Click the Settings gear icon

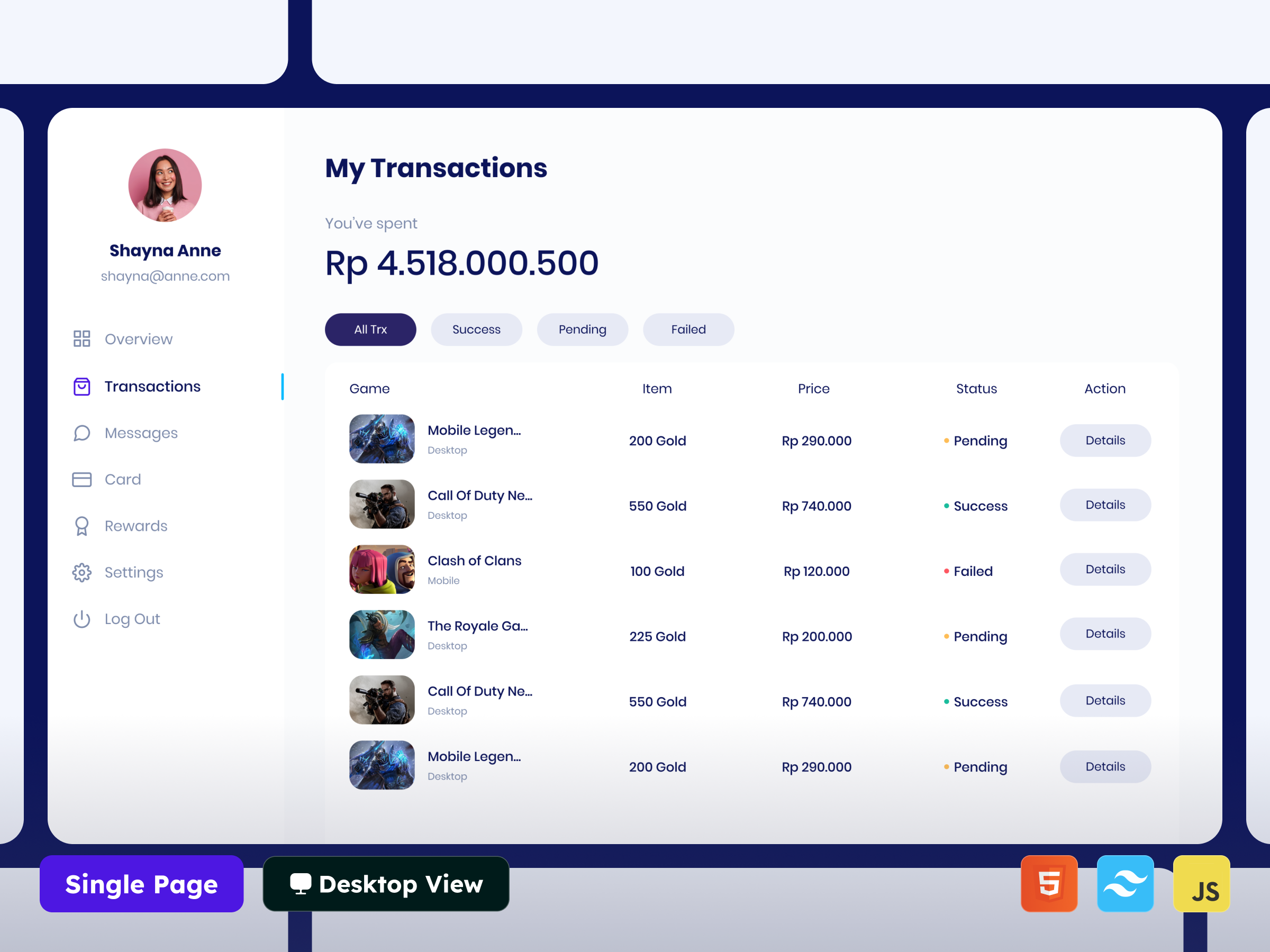click(81, 572)
